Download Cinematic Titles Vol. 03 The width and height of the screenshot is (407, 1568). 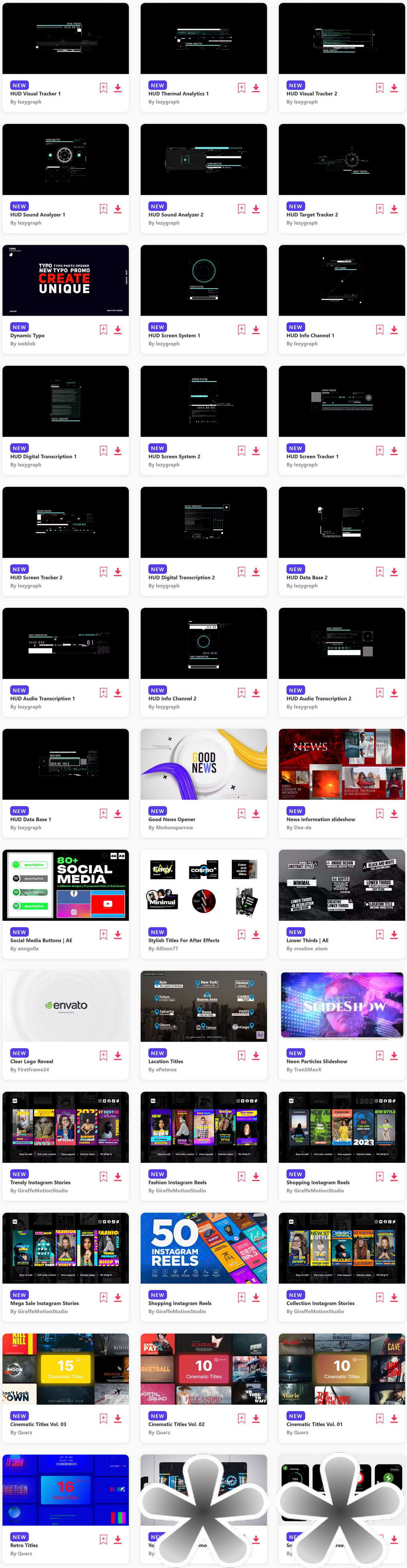tap(118, 1418)
